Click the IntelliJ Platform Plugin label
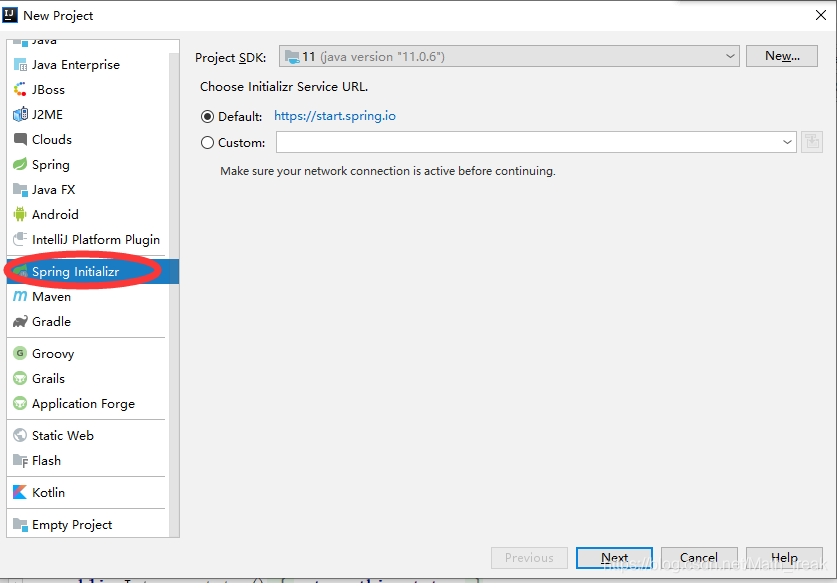Viewport: 837px width, 583px height. point(96,240)
